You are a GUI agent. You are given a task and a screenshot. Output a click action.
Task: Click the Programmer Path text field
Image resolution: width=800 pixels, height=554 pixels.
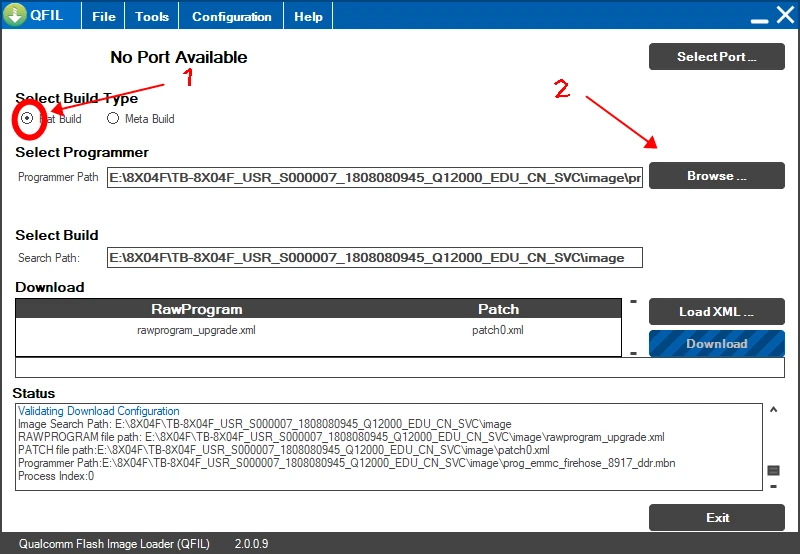click(375, 178)
